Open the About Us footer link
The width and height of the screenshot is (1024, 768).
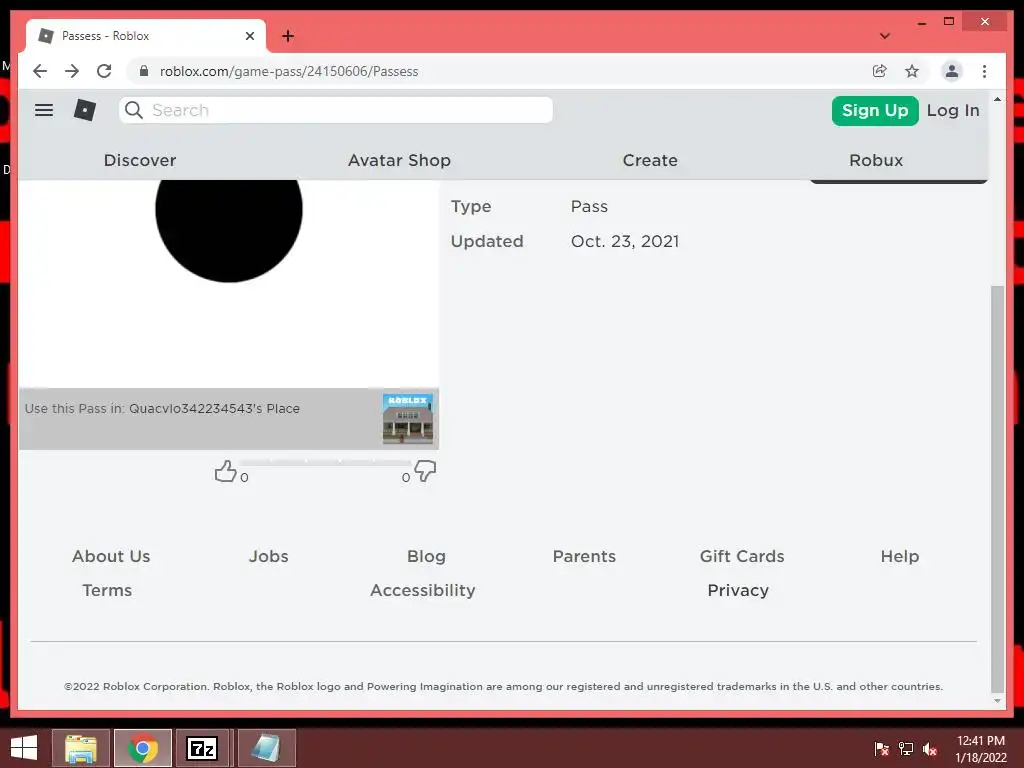[x=111, y=556]
